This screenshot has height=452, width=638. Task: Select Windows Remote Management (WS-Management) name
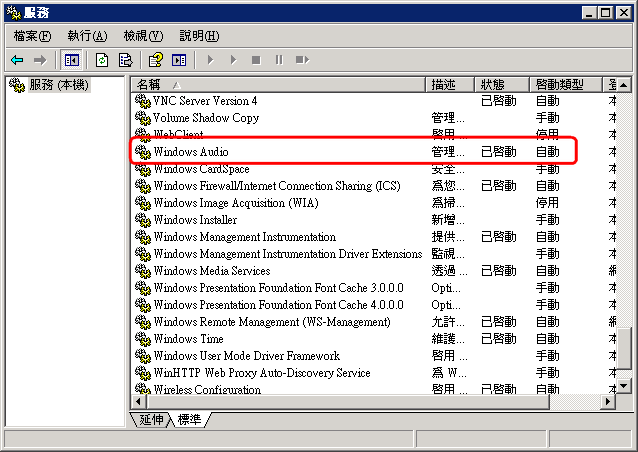pos(272,322)
